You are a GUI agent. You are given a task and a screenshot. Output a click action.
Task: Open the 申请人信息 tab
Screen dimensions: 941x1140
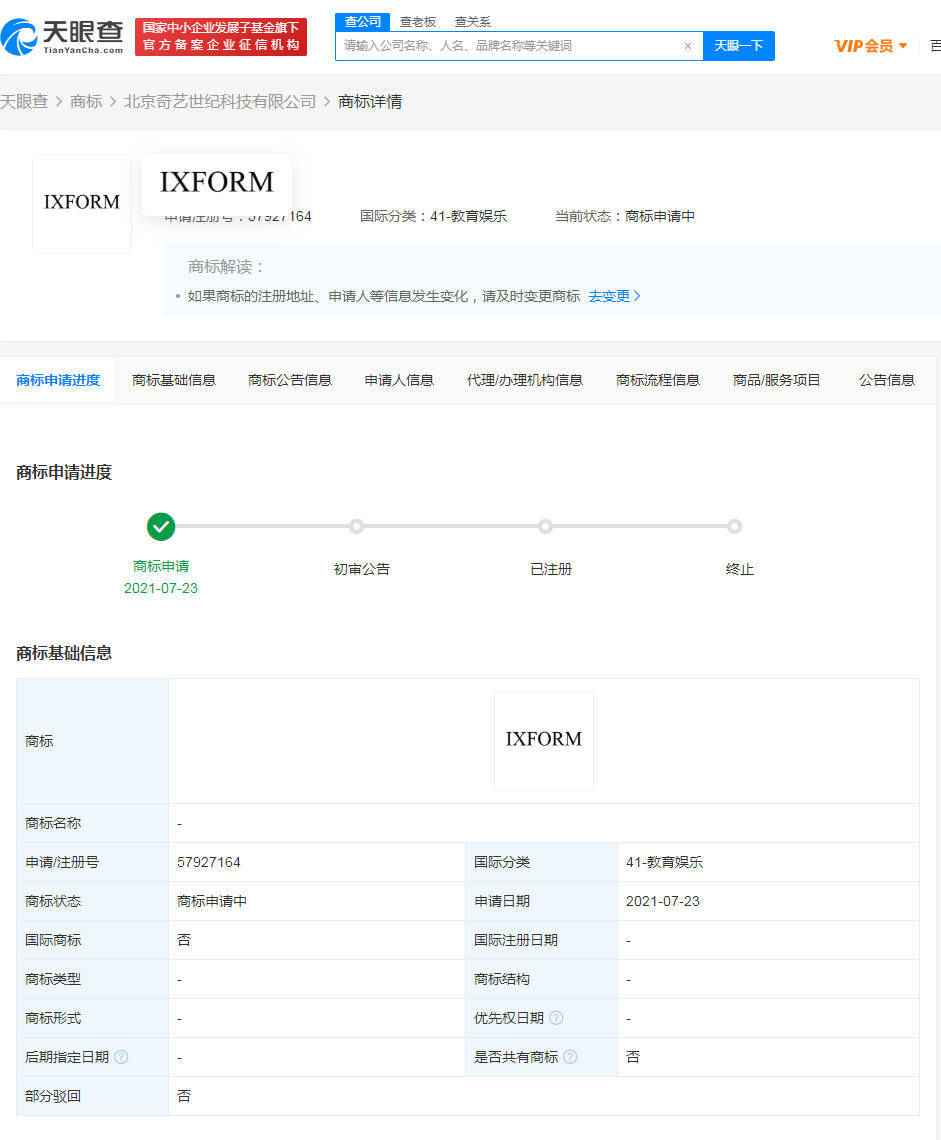398,380
